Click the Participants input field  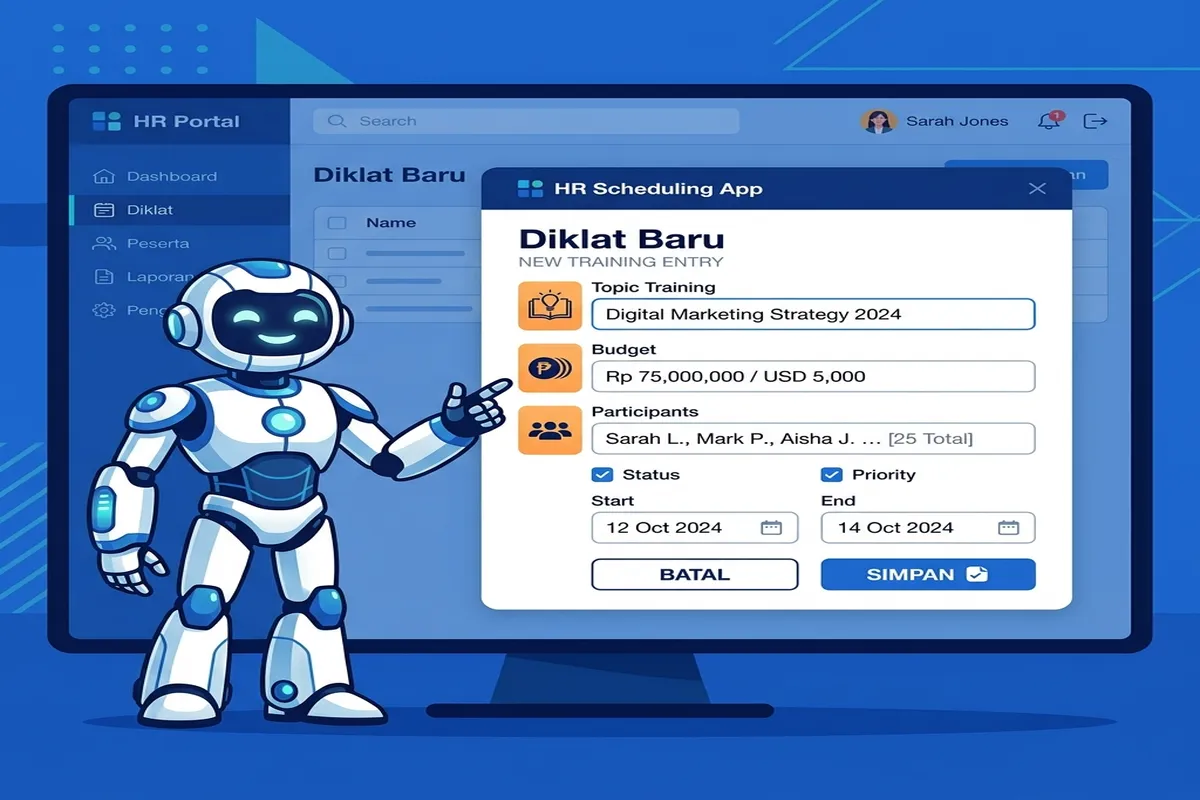pyautogui.click(x=813, y=439)
